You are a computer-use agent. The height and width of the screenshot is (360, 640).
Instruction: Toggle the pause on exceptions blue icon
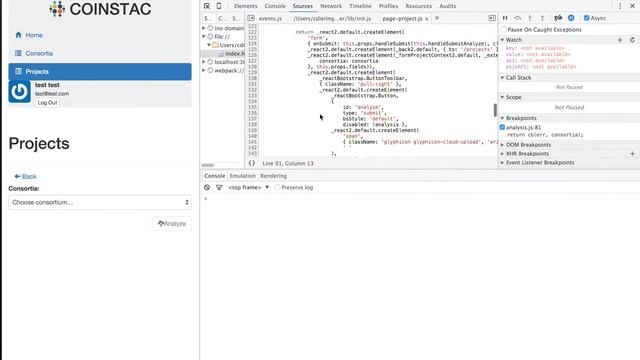(571, 18)
